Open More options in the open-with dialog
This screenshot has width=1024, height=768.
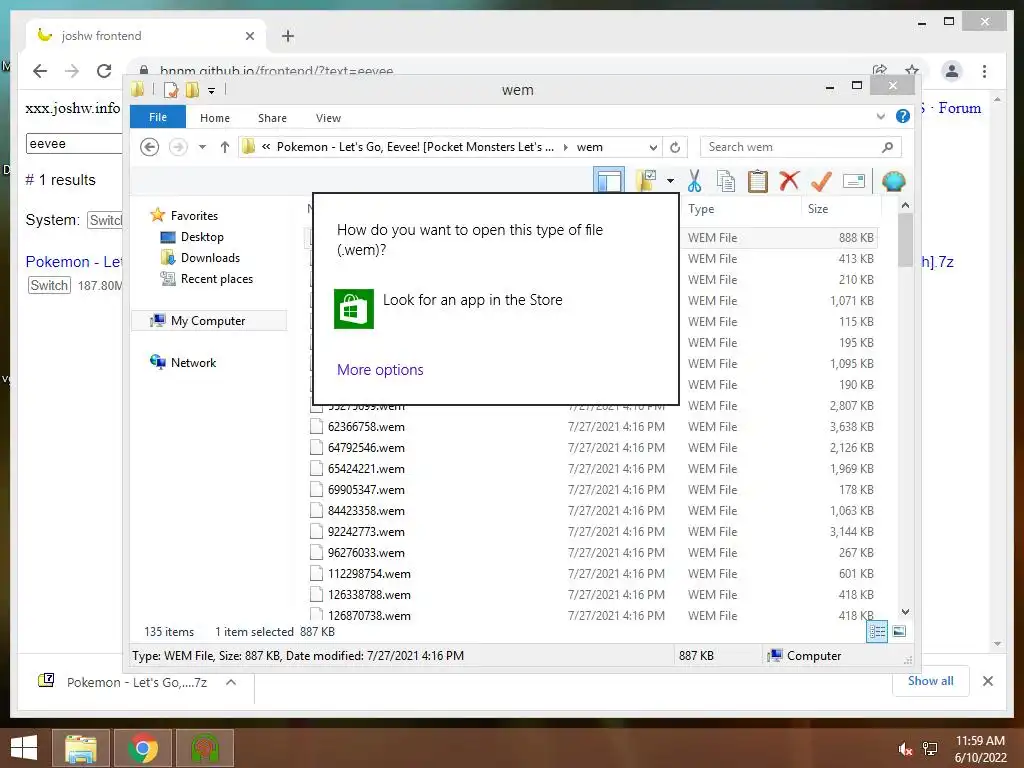click(380, 370)
